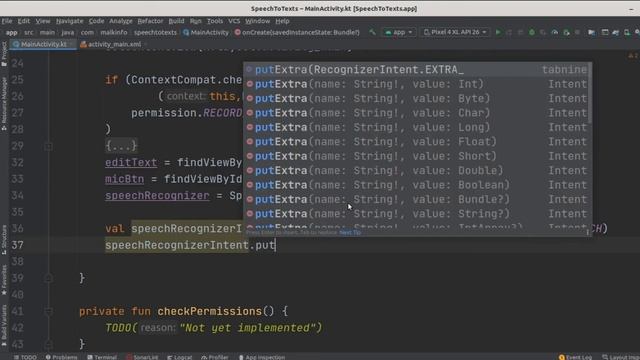Image resolution: width=640 pixels, height=360 pixels.
Task: Click the Next Tip link in completion popup
Action: pos(350,232)
